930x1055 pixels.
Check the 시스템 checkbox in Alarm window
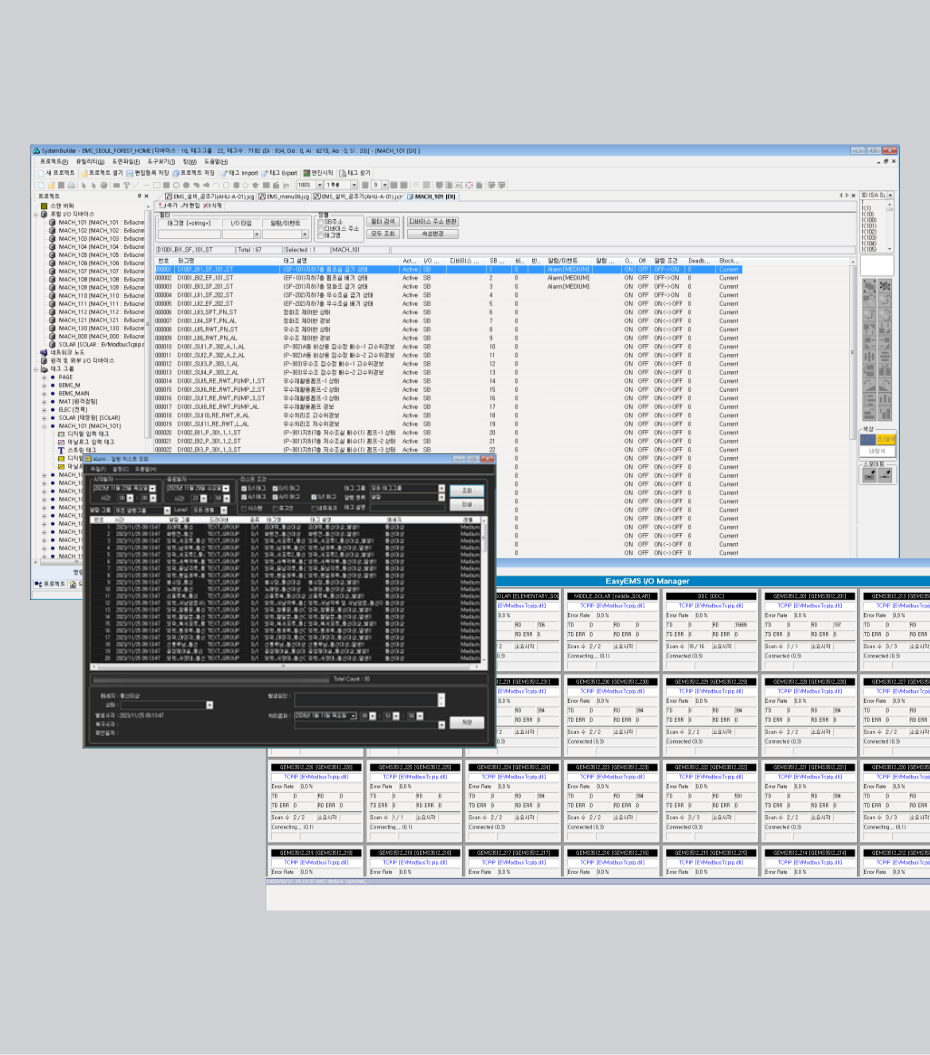pos(244,509)
